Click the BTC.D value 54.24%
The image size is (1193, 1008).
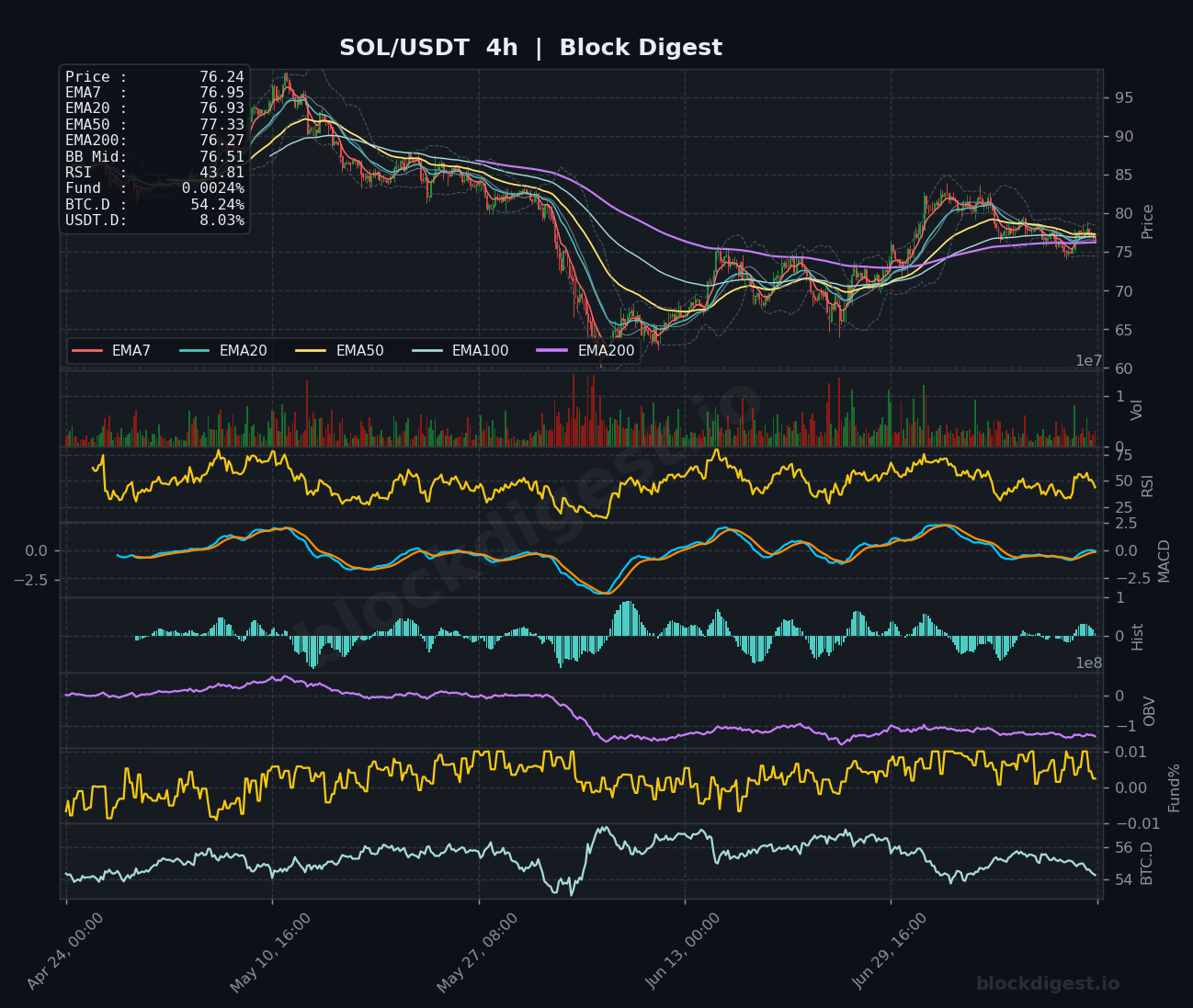click(x=218, y=205)
